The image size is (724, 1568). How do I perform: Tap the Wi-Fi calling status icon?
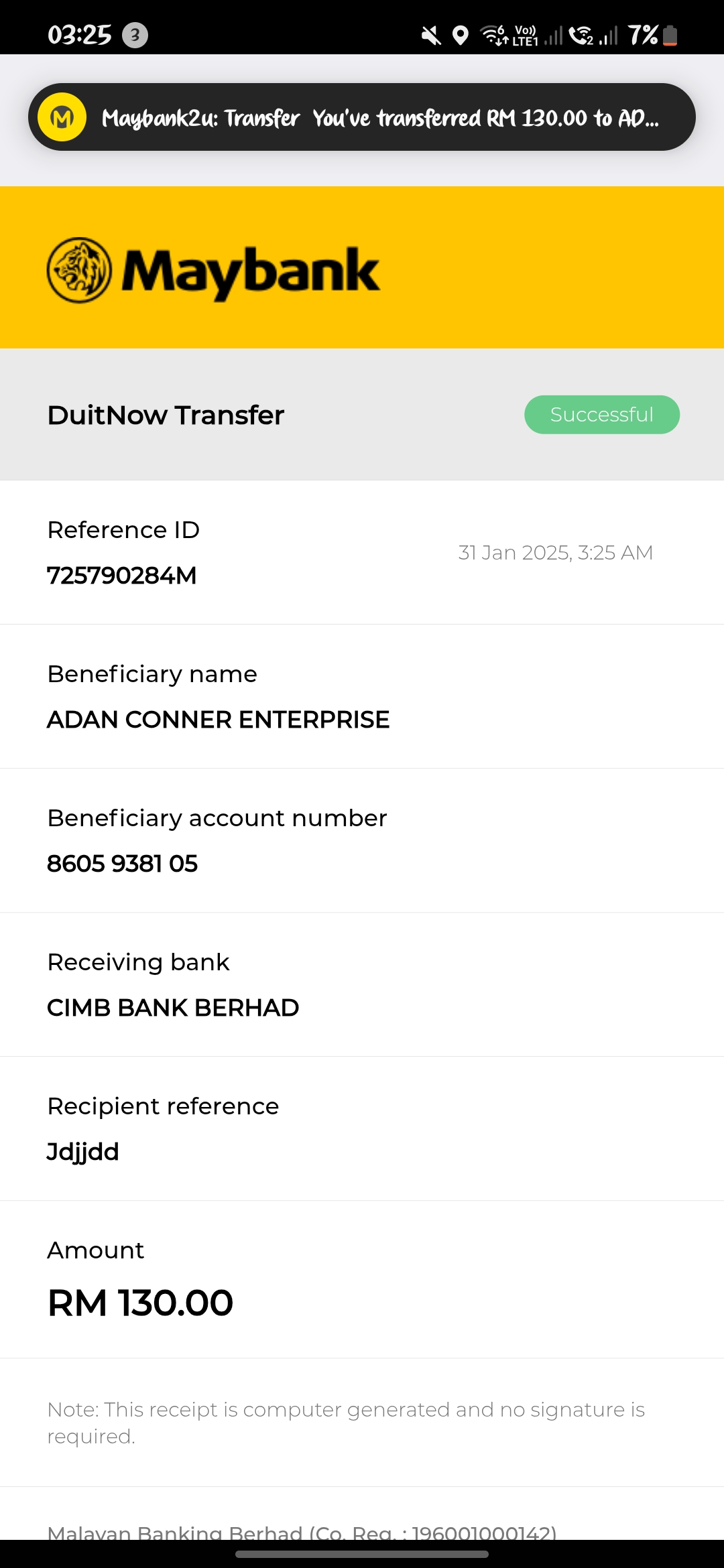pyautogui.click(x=581, y=35)
